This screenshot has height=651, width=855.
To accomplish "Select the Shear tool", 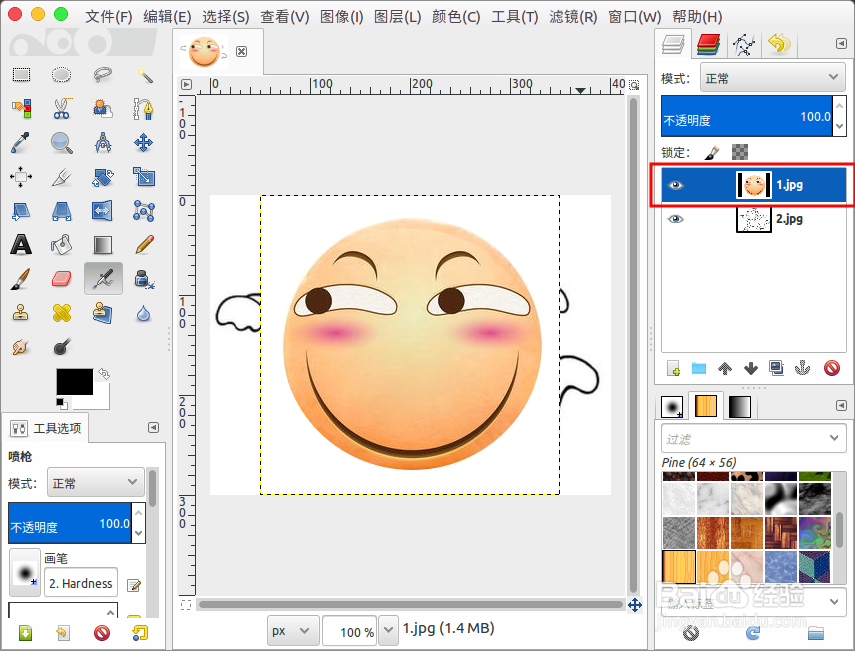I will [21, 211].
